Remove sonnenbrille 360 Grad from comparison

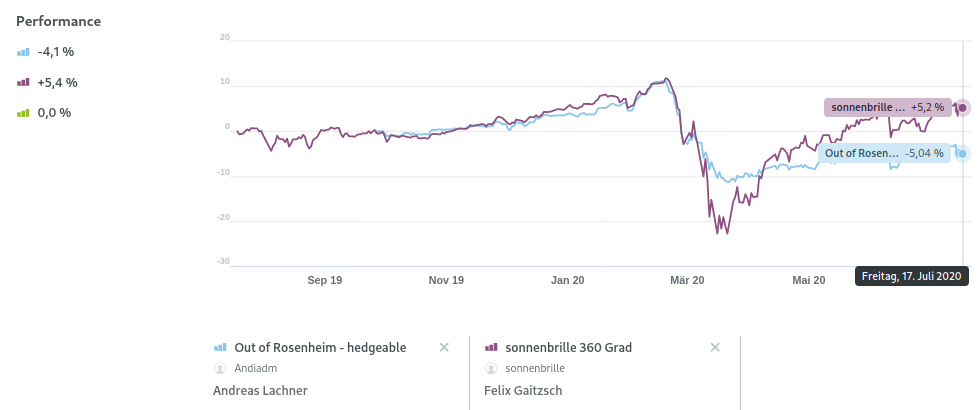(x=715, y=347)
